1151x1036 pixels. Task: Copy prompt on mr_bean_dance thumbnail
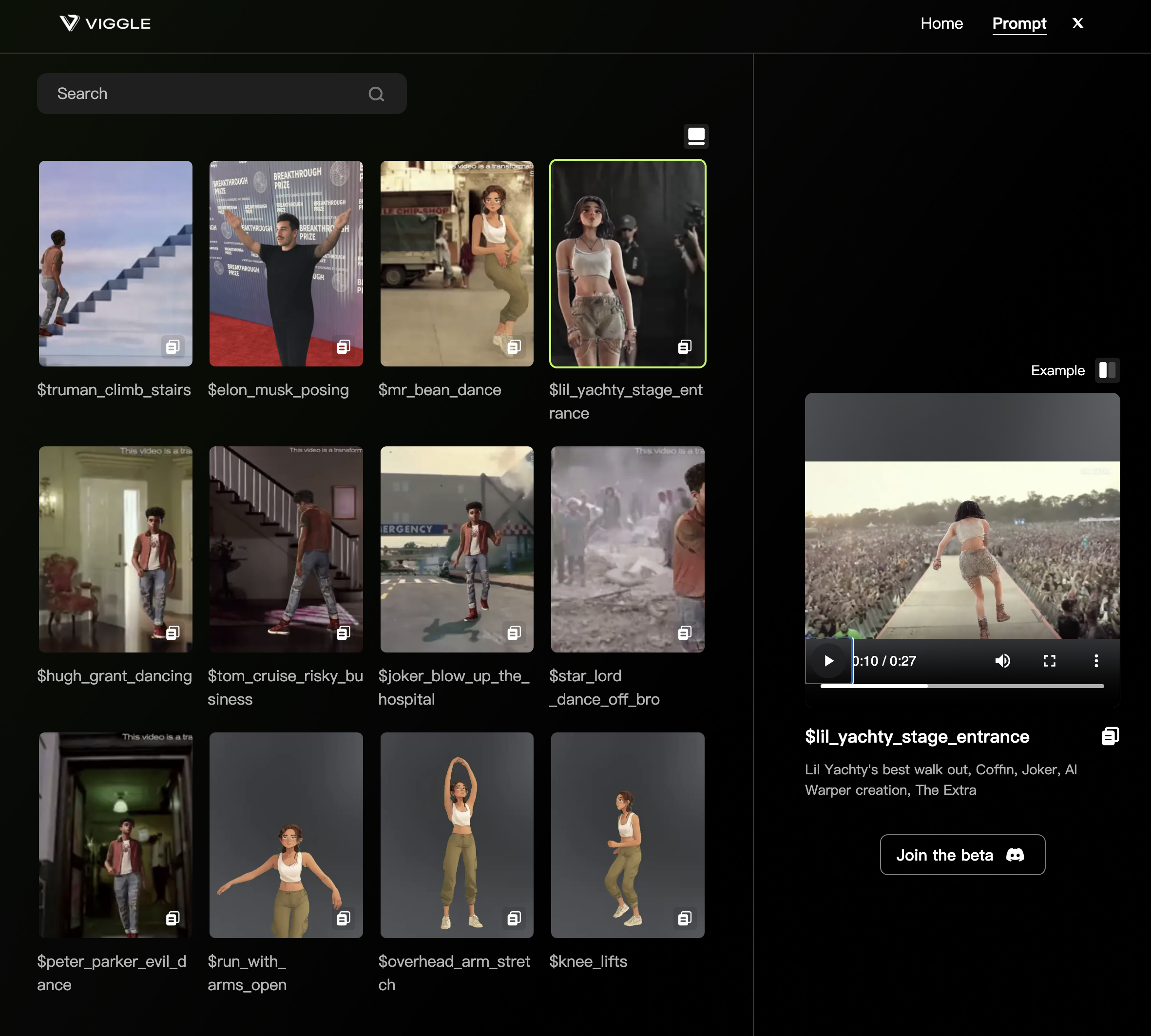pos(514,346)
